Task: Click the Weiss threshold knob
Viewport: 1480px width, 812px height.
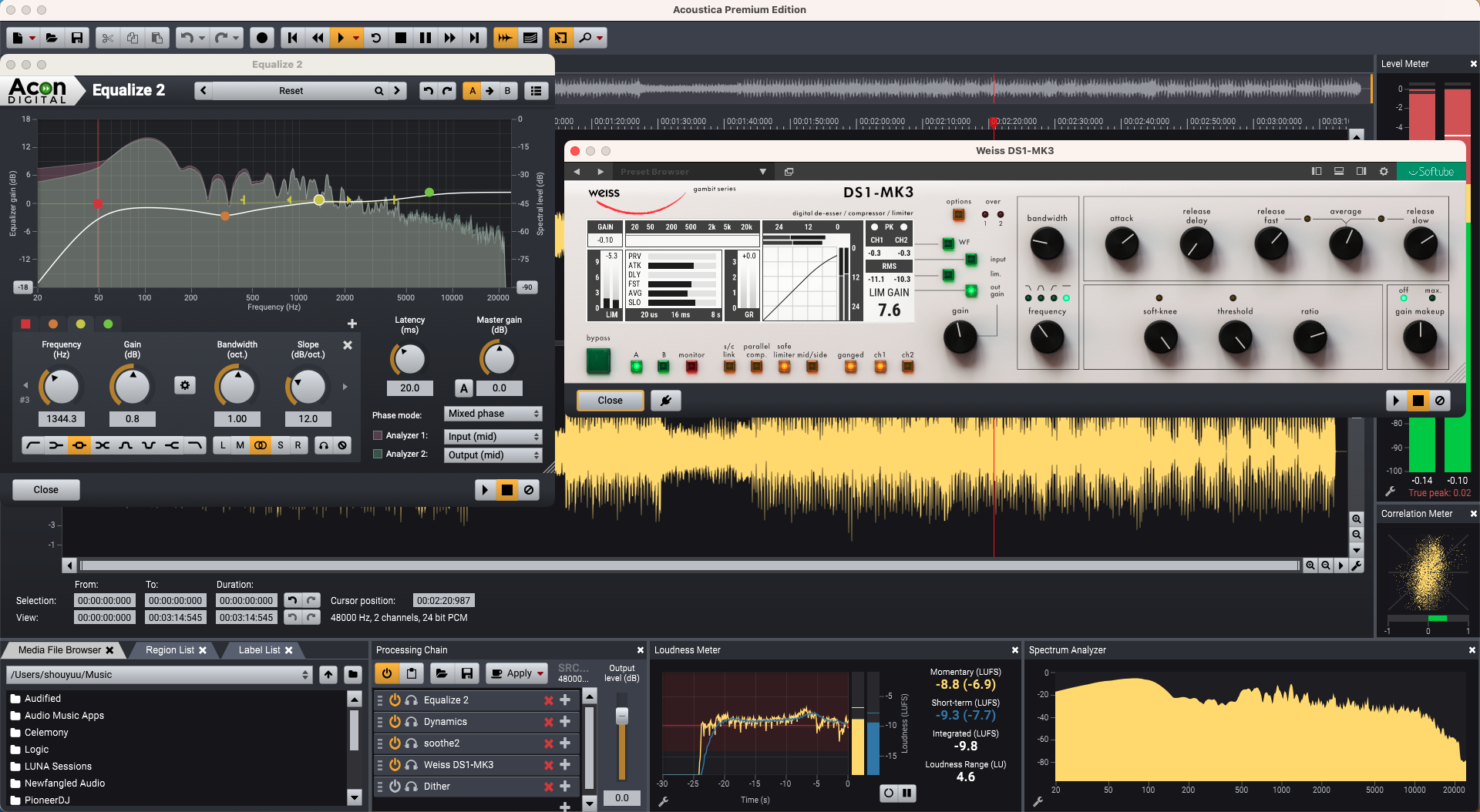Action: click(1235, 337)
